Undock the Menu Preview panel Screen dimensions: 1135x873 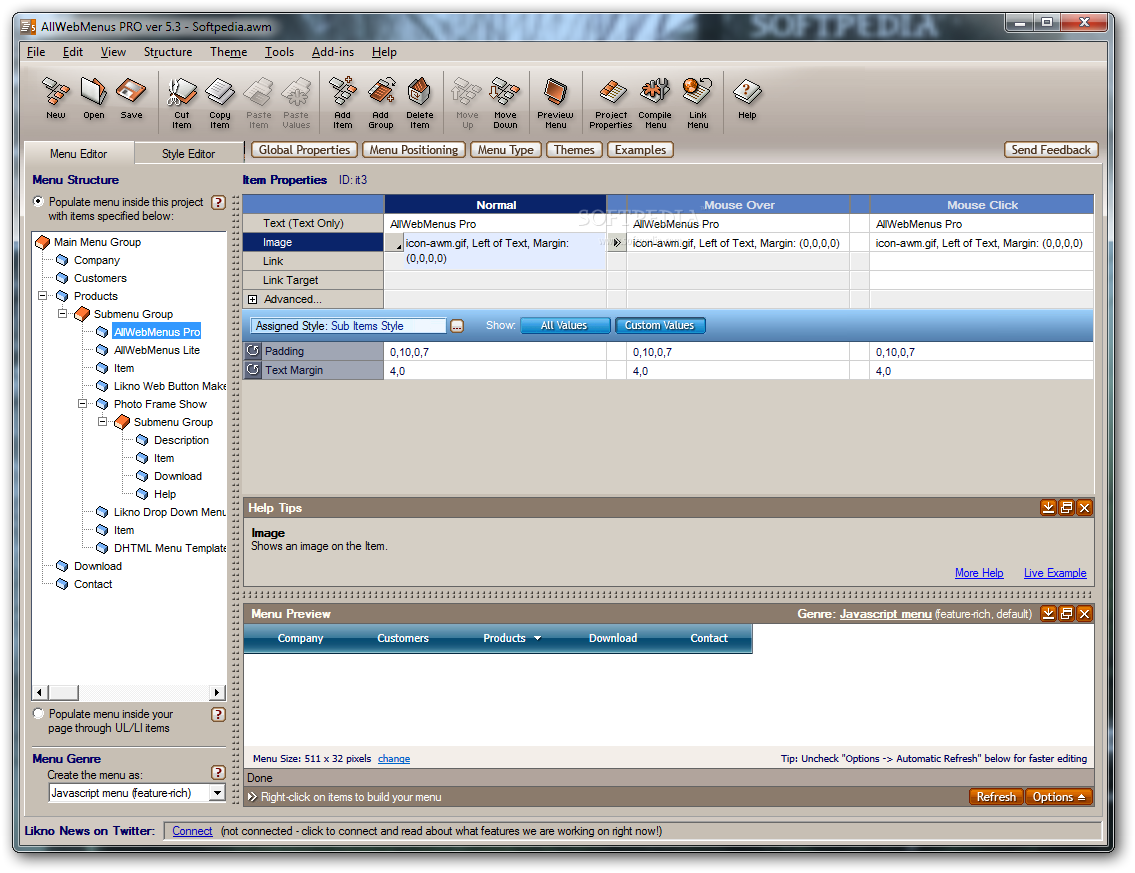(1066, 614)
